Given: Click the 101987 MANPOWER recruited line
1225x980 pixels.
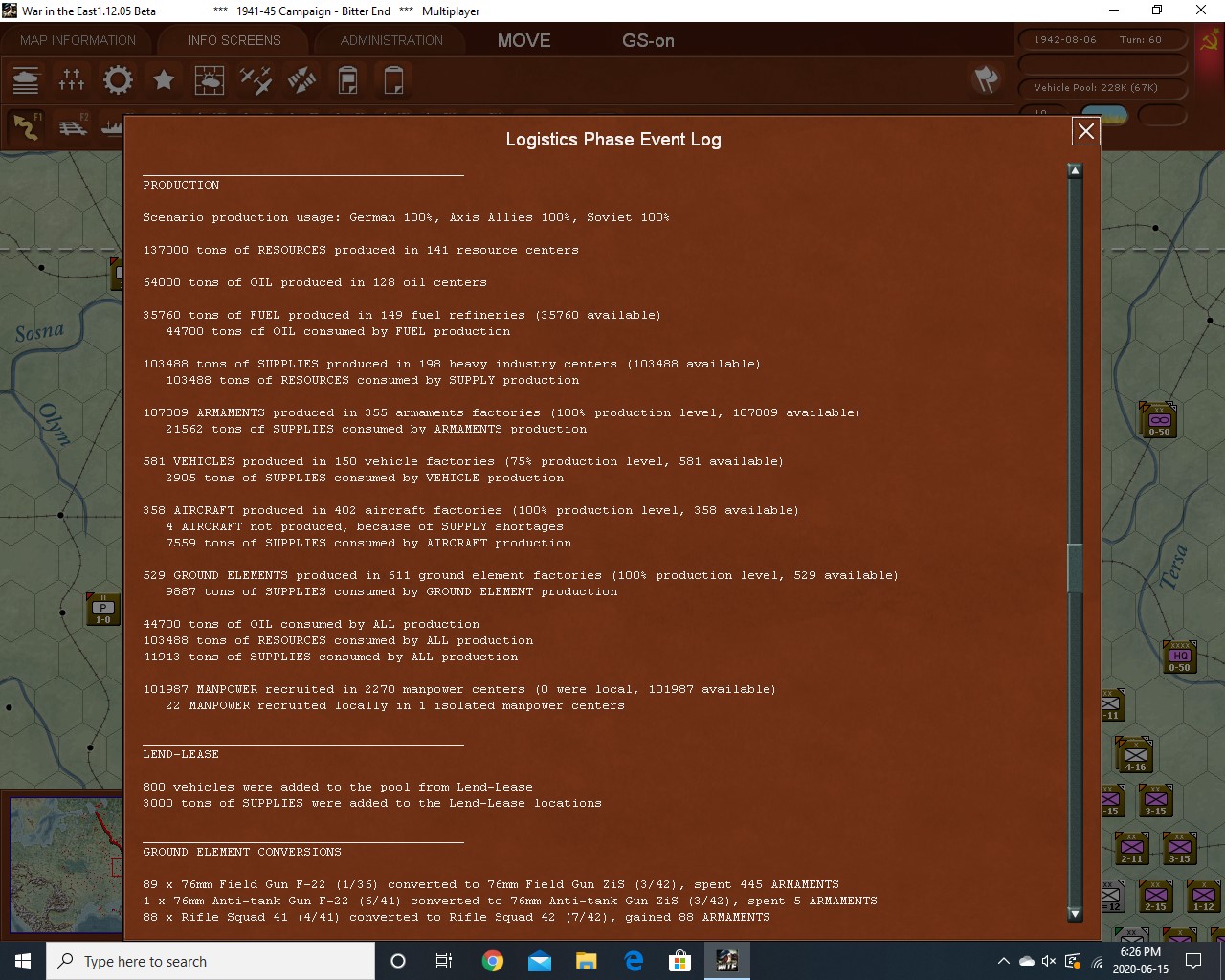Looking at the screenshot, I should (x=459, y=689).
